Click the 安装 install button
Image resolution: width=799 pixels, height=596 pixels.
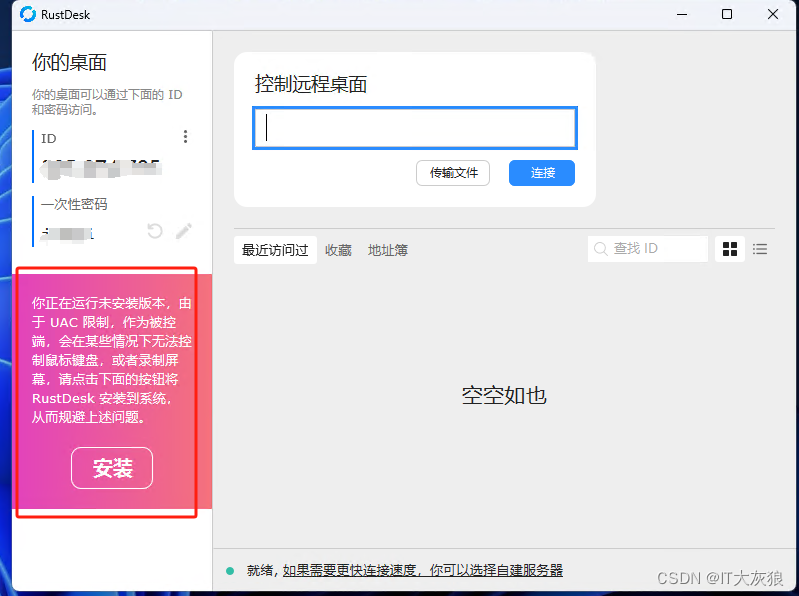tap(112, 468)
